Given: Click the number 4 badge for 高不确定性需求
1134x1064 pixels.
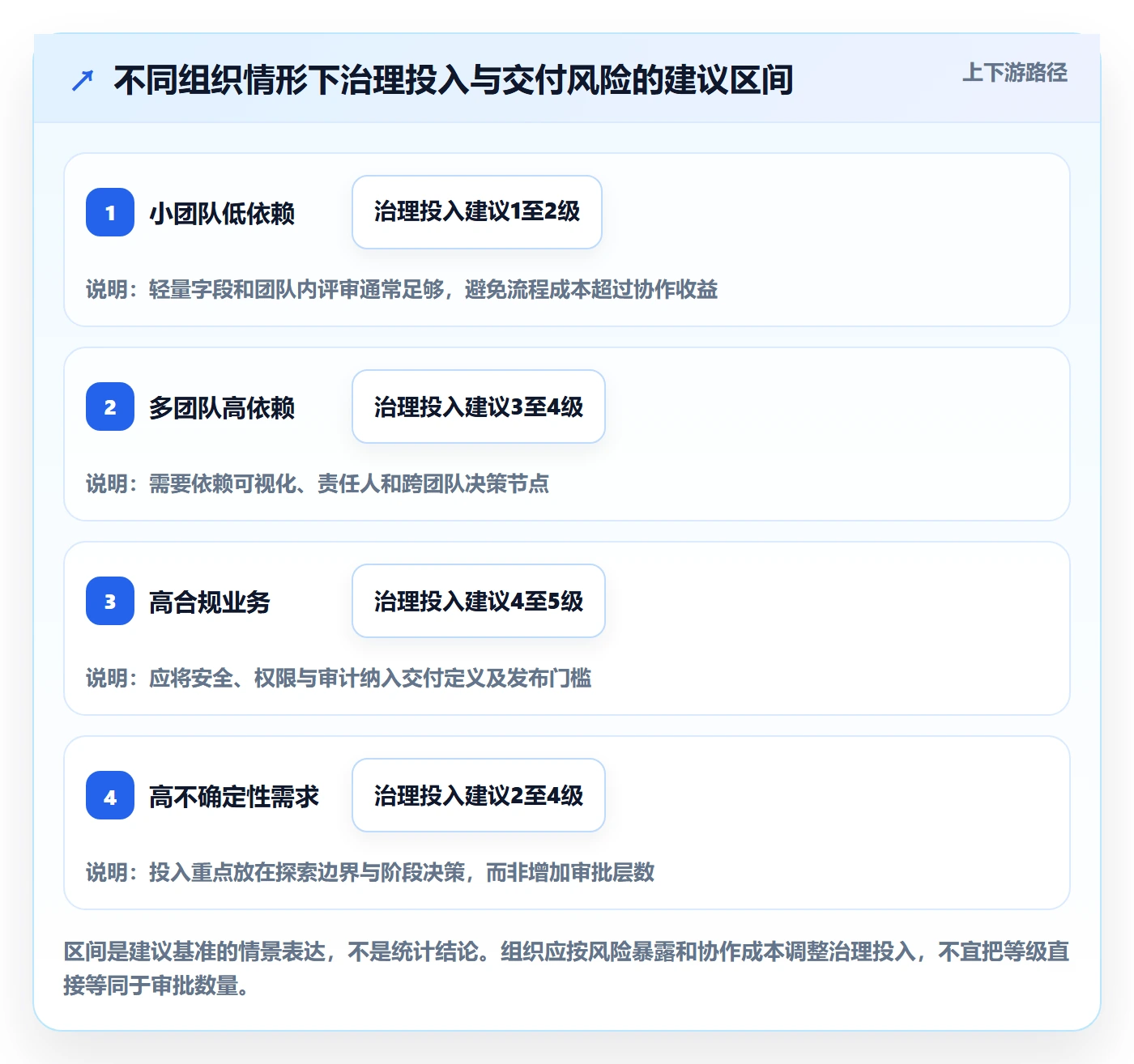Looking at the screenshot, I should click(110, 795).
